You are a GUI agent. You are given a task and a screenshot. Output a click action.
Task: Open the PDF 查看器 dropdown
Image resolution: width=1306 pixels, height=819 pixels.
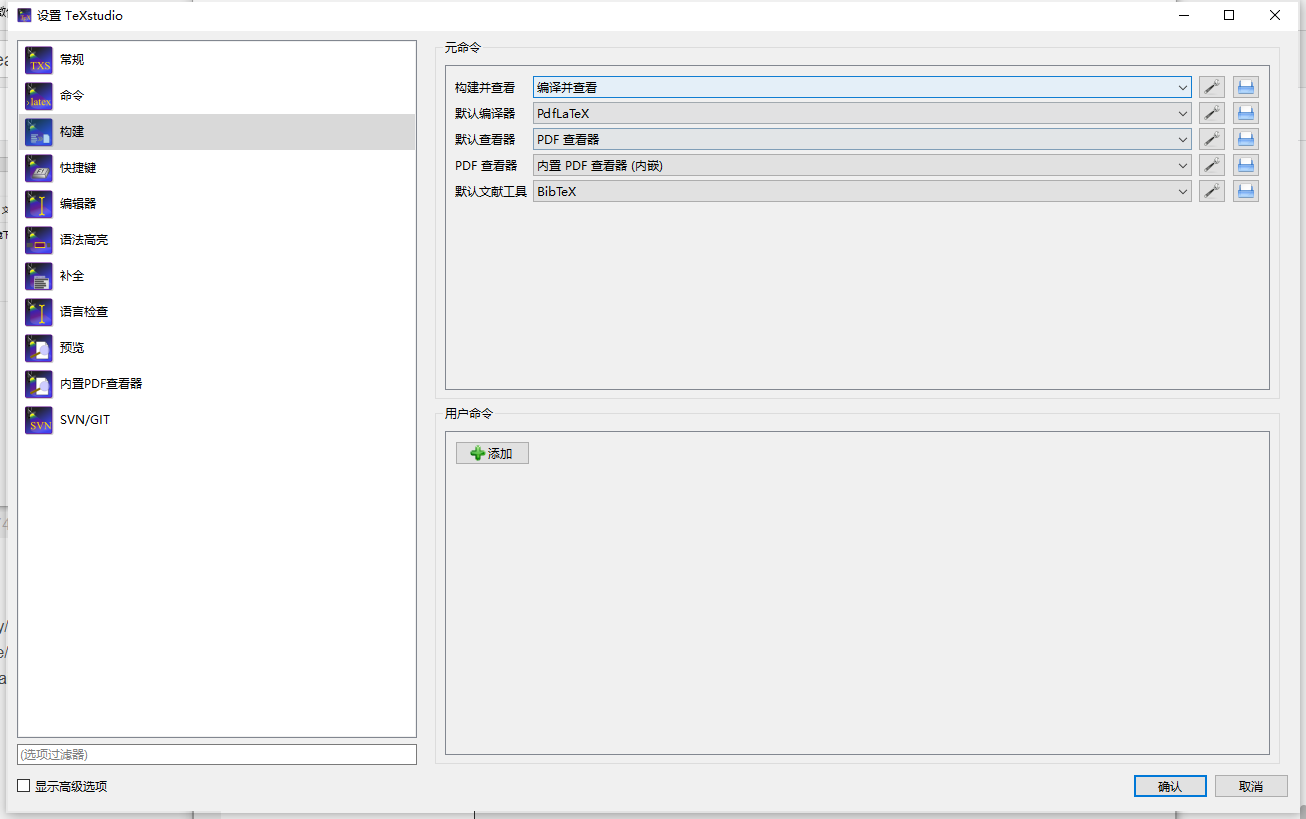[x=862, y=165]
